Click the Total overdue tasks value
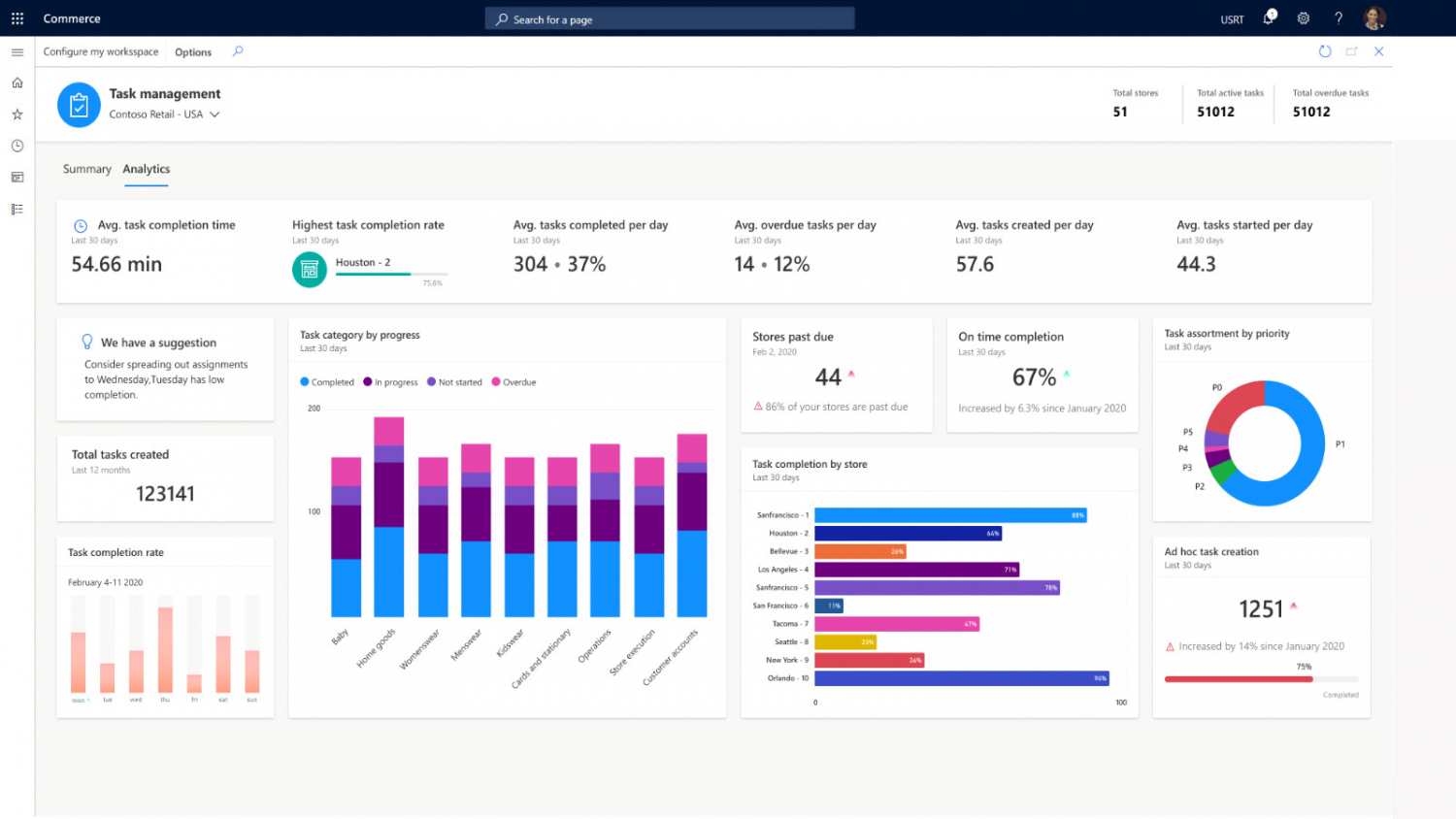1456x819 pixels. click(1311, 112)
